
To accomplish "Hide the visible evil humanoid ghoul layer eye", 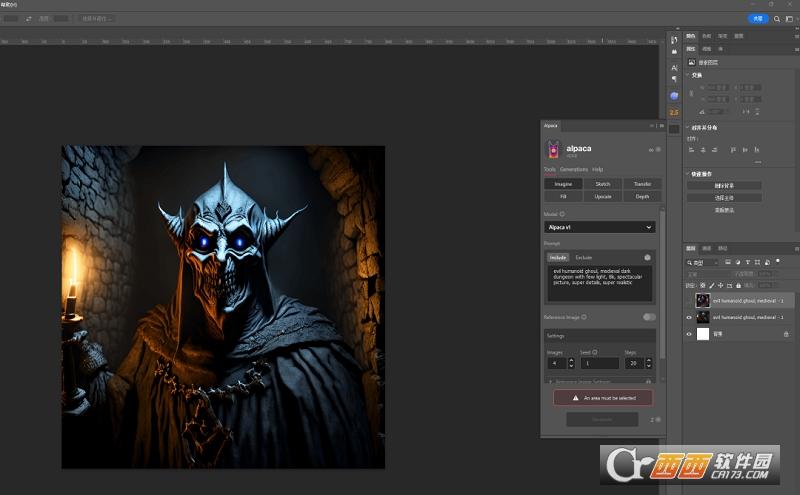I will click(x=689, y=317).
